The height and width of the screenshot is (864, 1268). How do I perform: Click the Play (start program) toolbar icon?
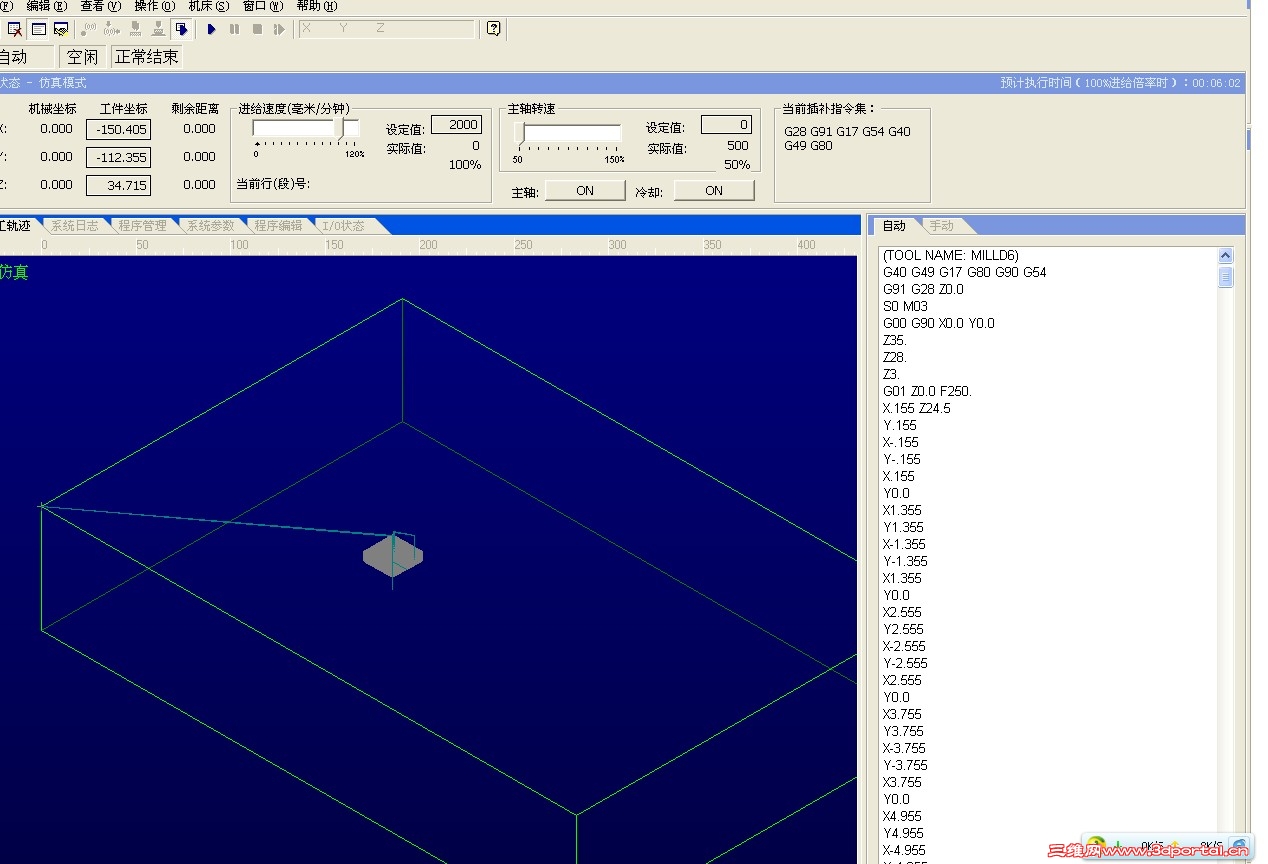[211, 29]
